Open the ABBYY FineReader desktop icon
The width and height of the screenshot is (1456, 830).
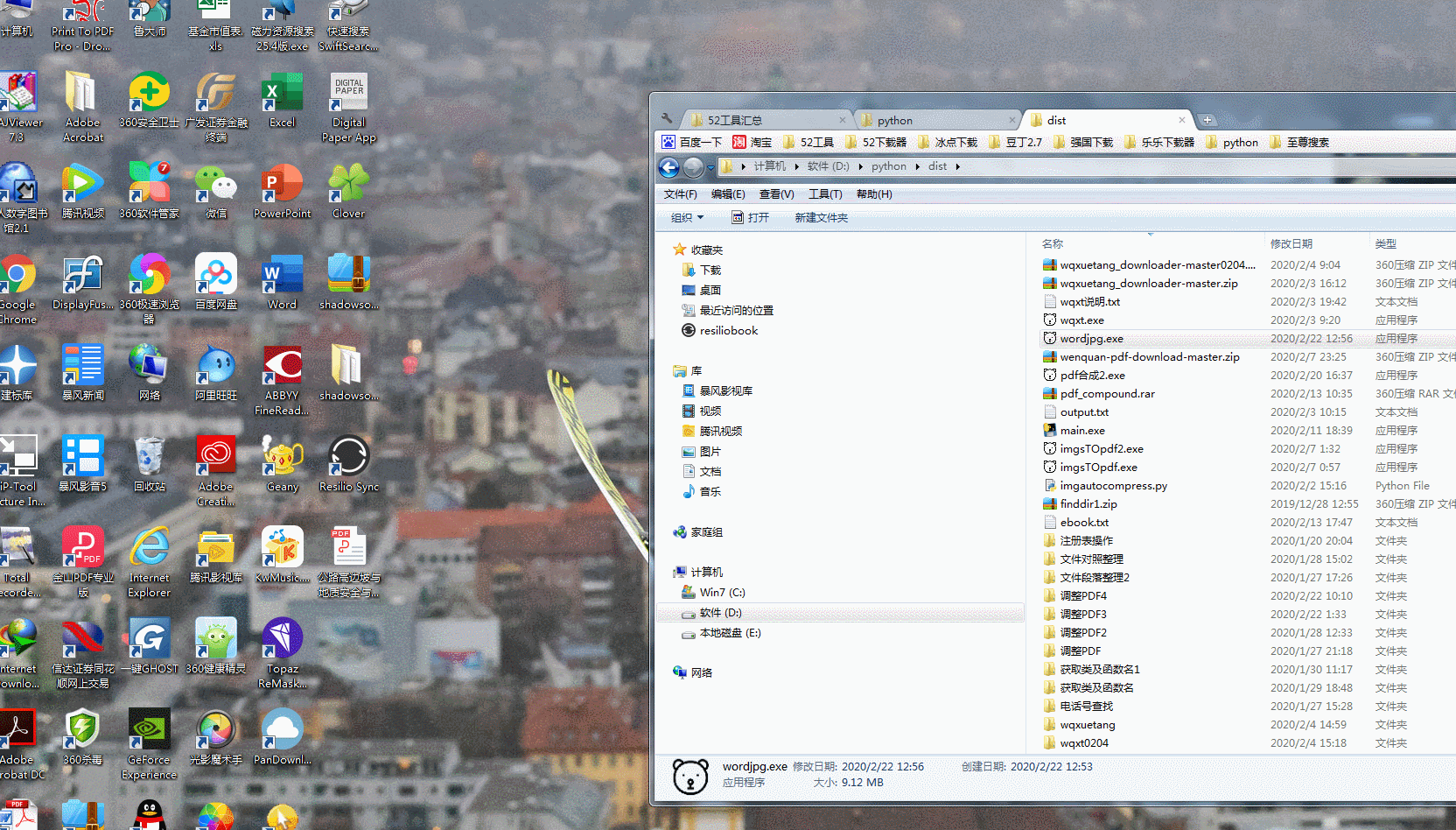tap(282, 380)
